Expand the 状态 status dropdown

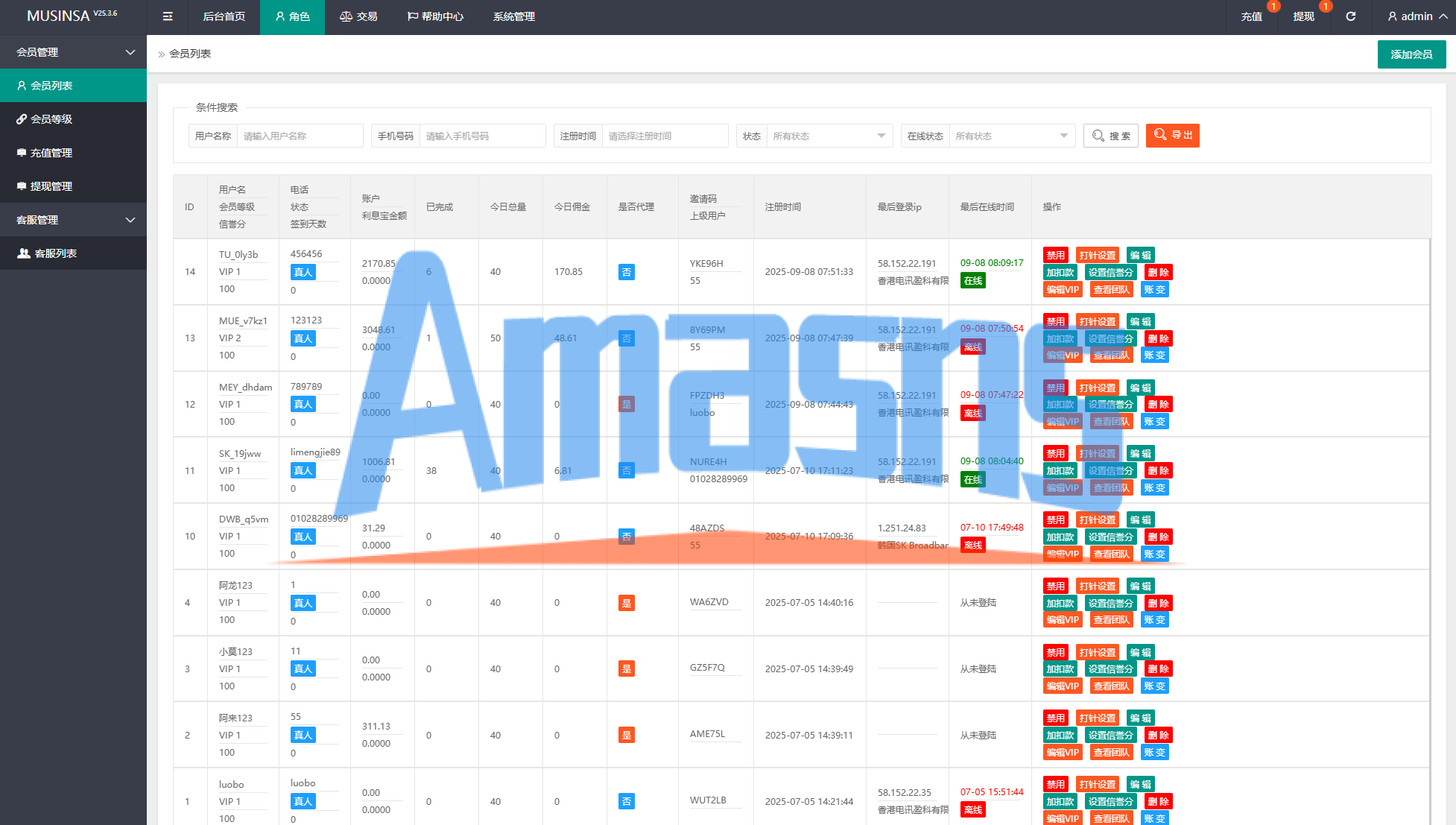point(829,136)
